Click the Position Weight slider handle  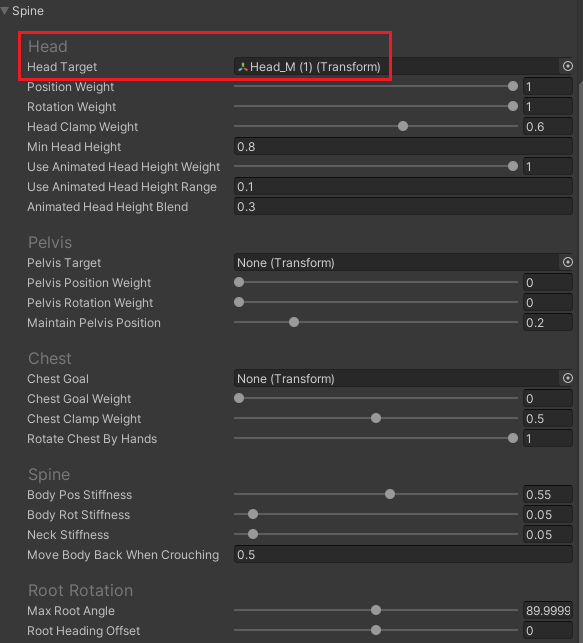(512, 86)
